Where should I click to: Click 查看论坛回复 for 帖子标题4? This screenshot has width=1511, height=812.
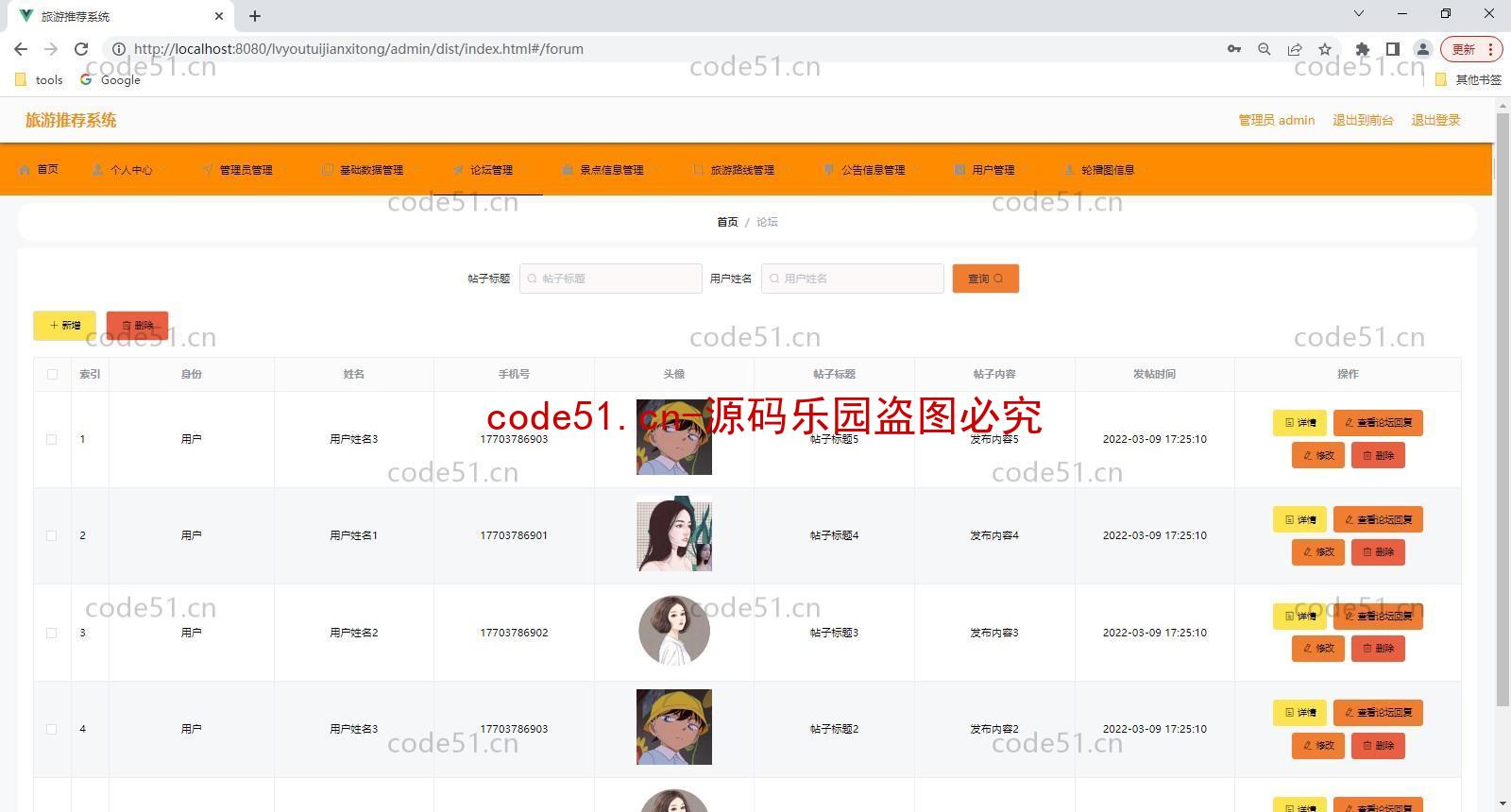1378,519
